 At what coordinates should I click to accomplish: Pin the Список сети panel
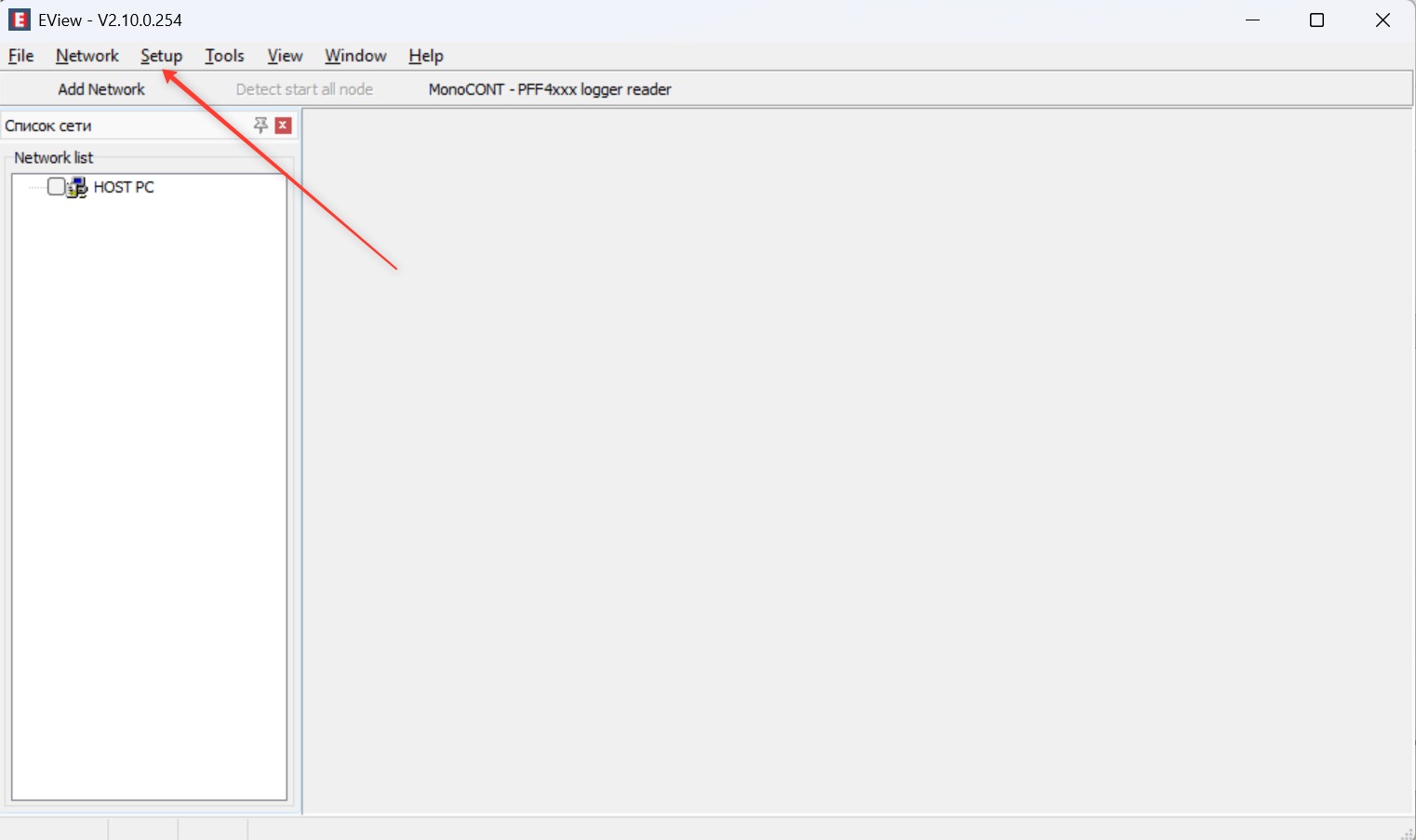click(x=261, y=125)
